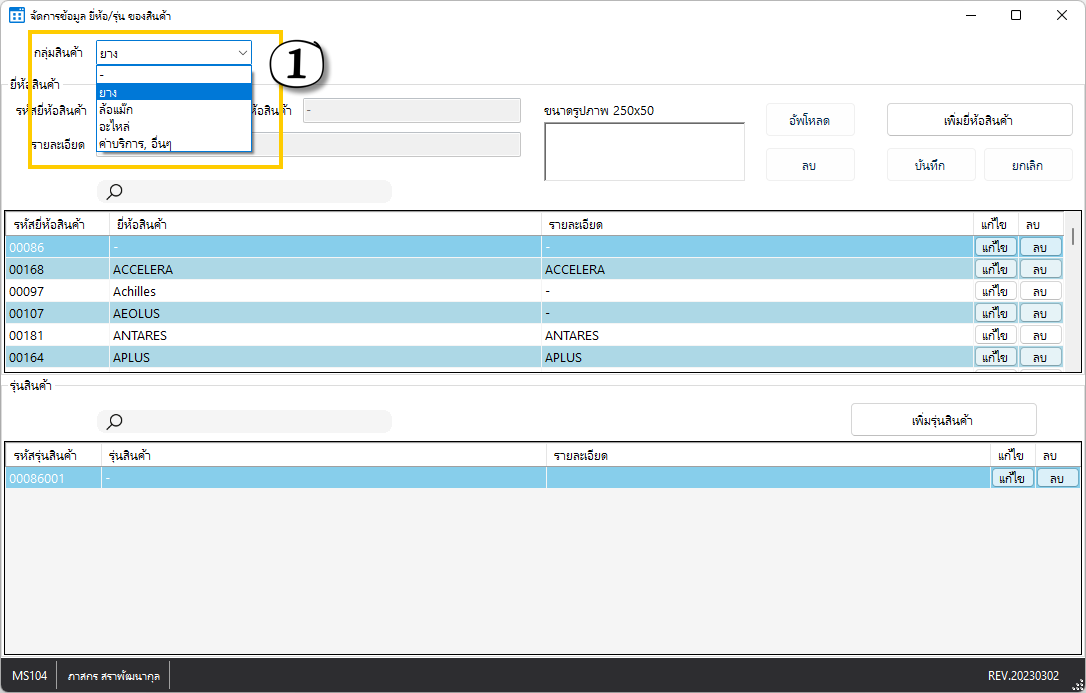The image size is (1086, 693).
Task: Click the application icon in title bar
Action: 17,16
